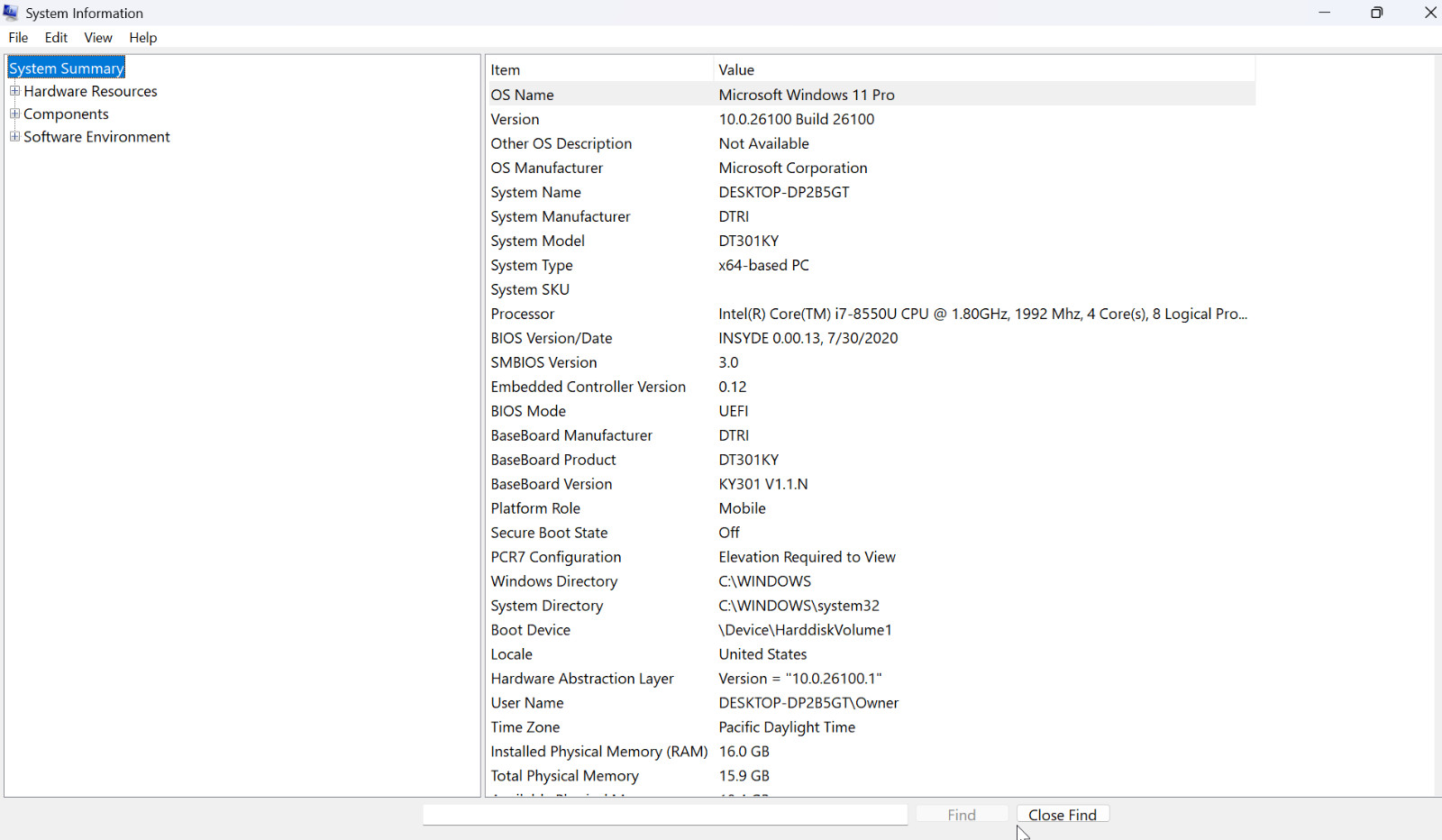Click the Item column header
The height and width of the screenshot is (840, 1442).
click(x=600, y=70)
